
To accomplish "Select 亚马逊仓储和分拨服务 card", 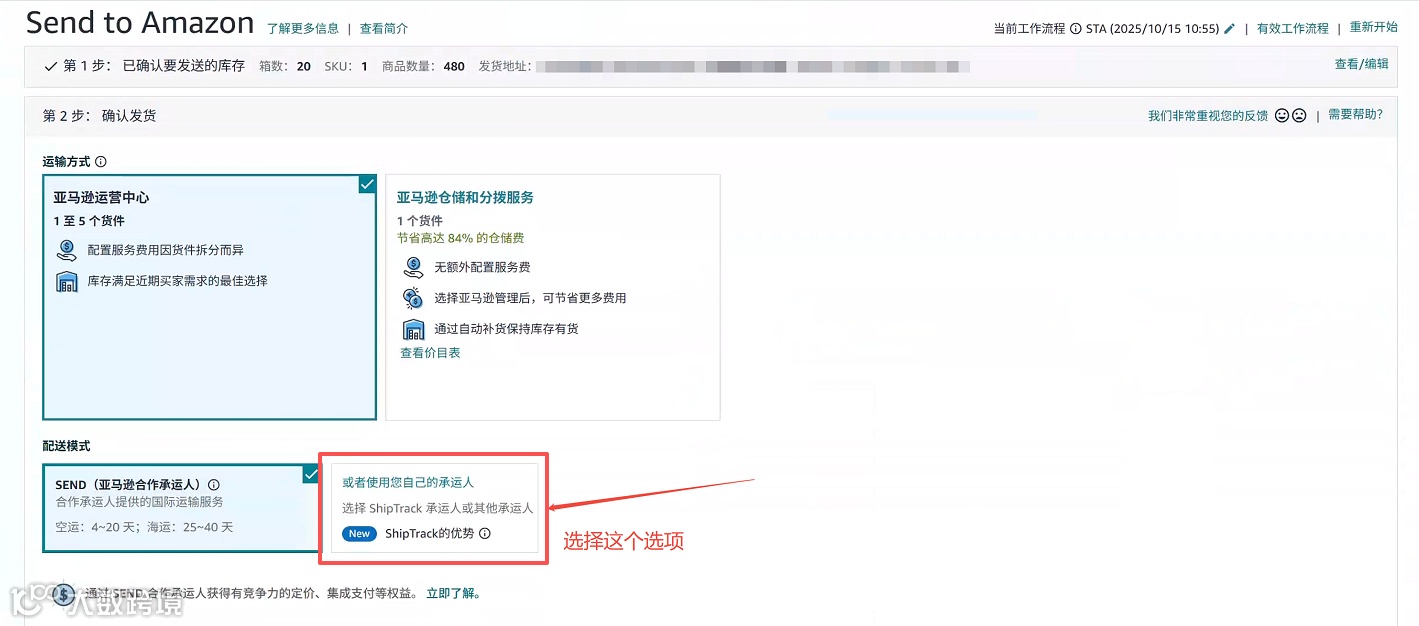I will 553,297.
